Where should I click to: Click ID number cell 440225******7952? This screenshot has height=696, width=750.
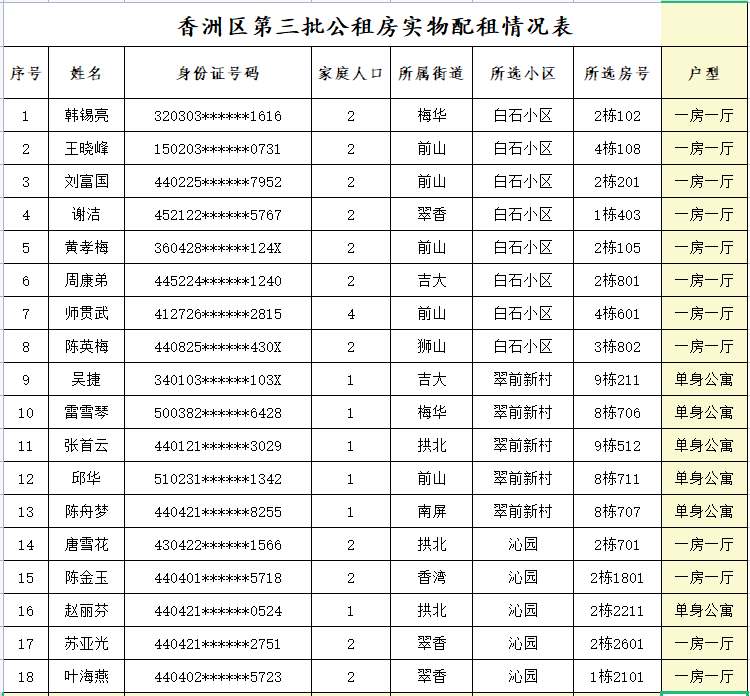pyautogui.click(x=218, y=182)
